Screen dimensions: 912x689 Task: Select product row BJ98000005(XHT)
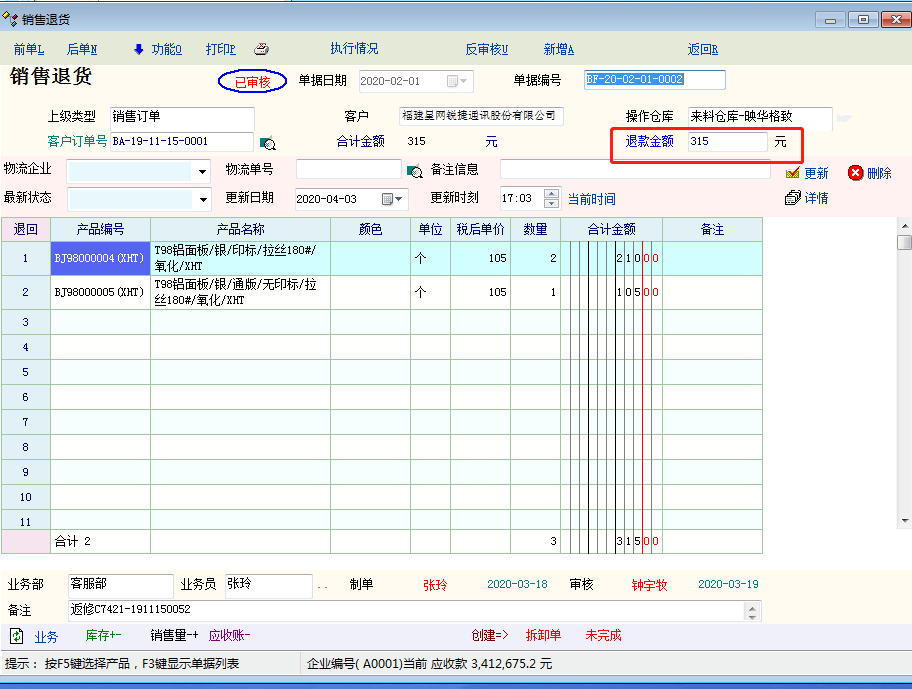(x=100, y=293)
